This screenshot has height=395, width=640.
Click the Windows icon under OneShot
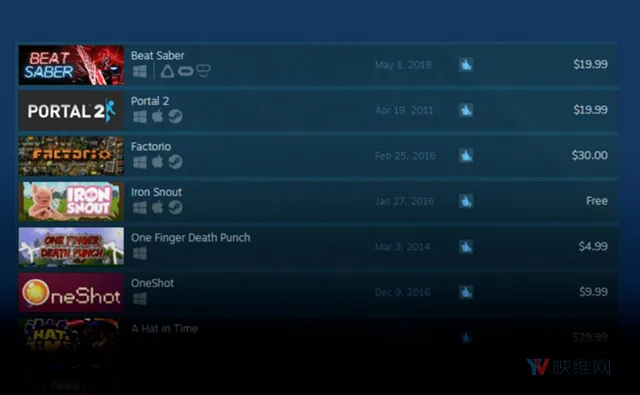pyautogui.click(x=140, y=299)
